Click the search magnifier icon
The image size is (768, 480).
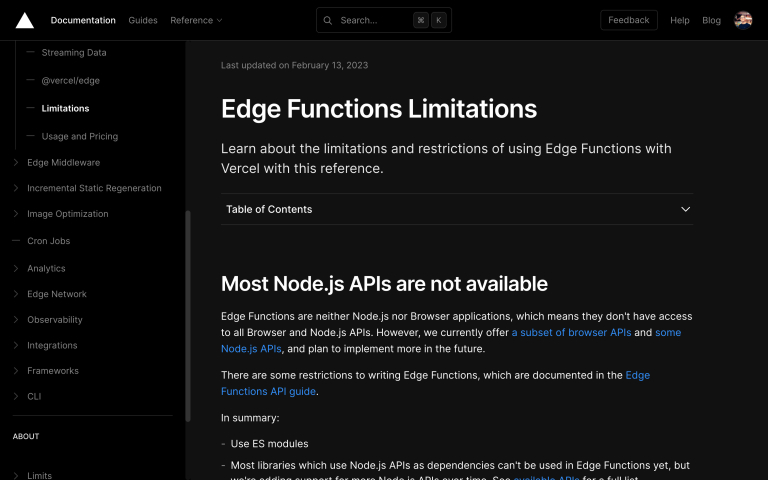pyautogui.click(x=328, y=21)
